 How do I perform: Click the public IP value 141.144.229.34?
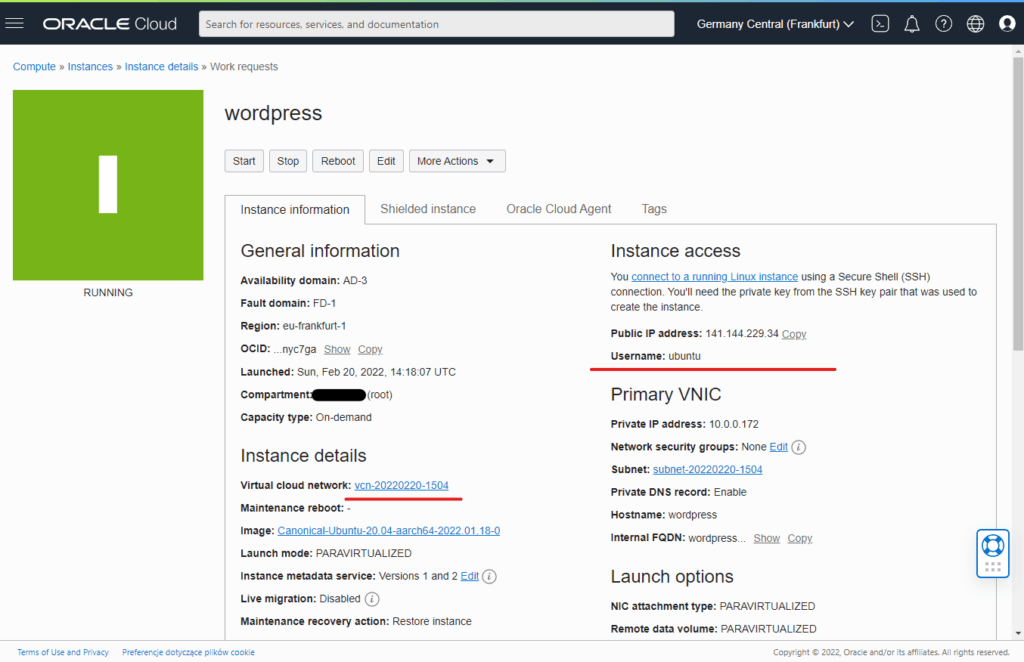(x=742, y=334)
